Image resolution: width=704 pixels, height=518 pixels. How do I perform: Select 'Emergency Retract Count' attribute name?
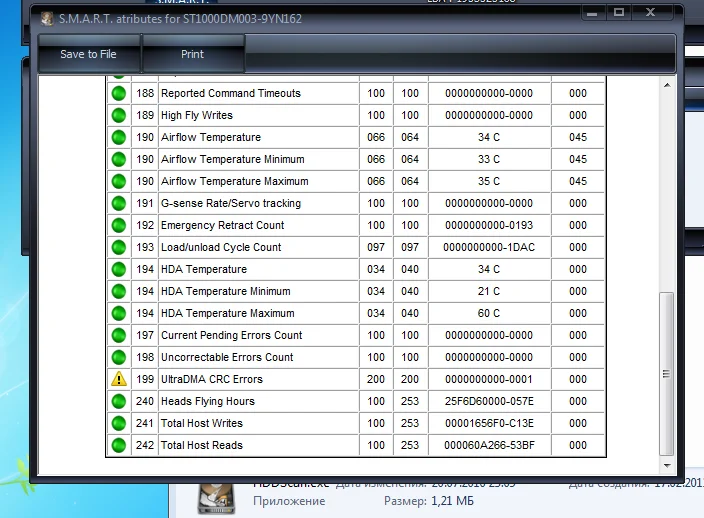point(222,225)
